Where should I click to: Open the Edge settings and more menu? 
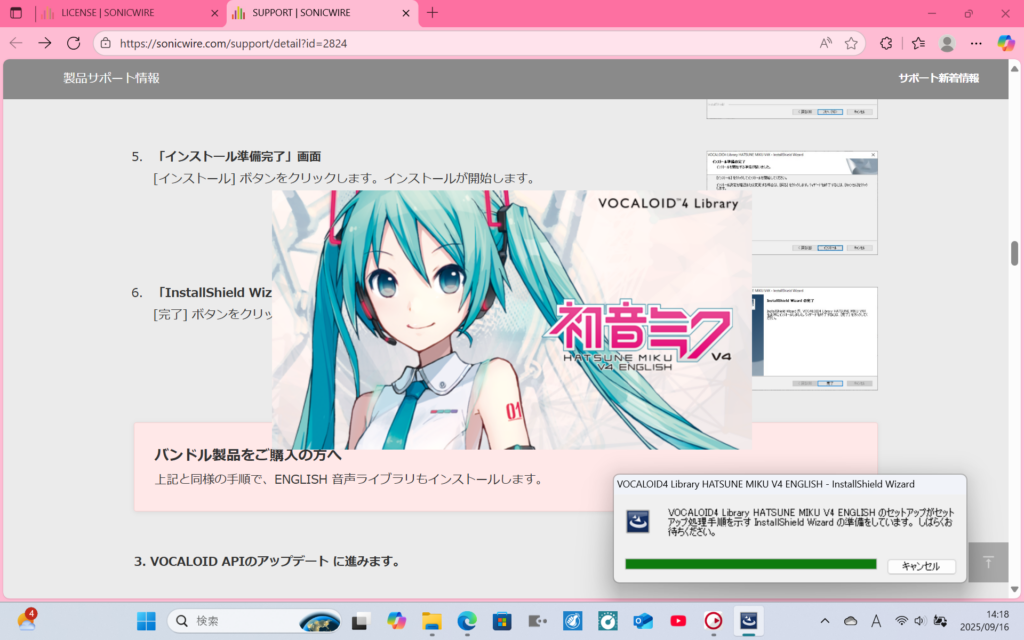coord(976,43)
